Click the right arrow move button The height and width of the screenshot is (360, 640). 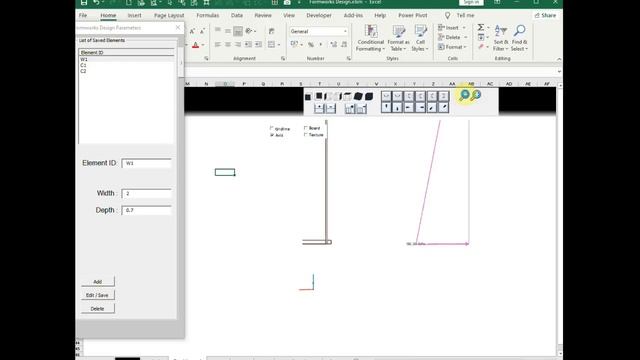tap(420, 107)
